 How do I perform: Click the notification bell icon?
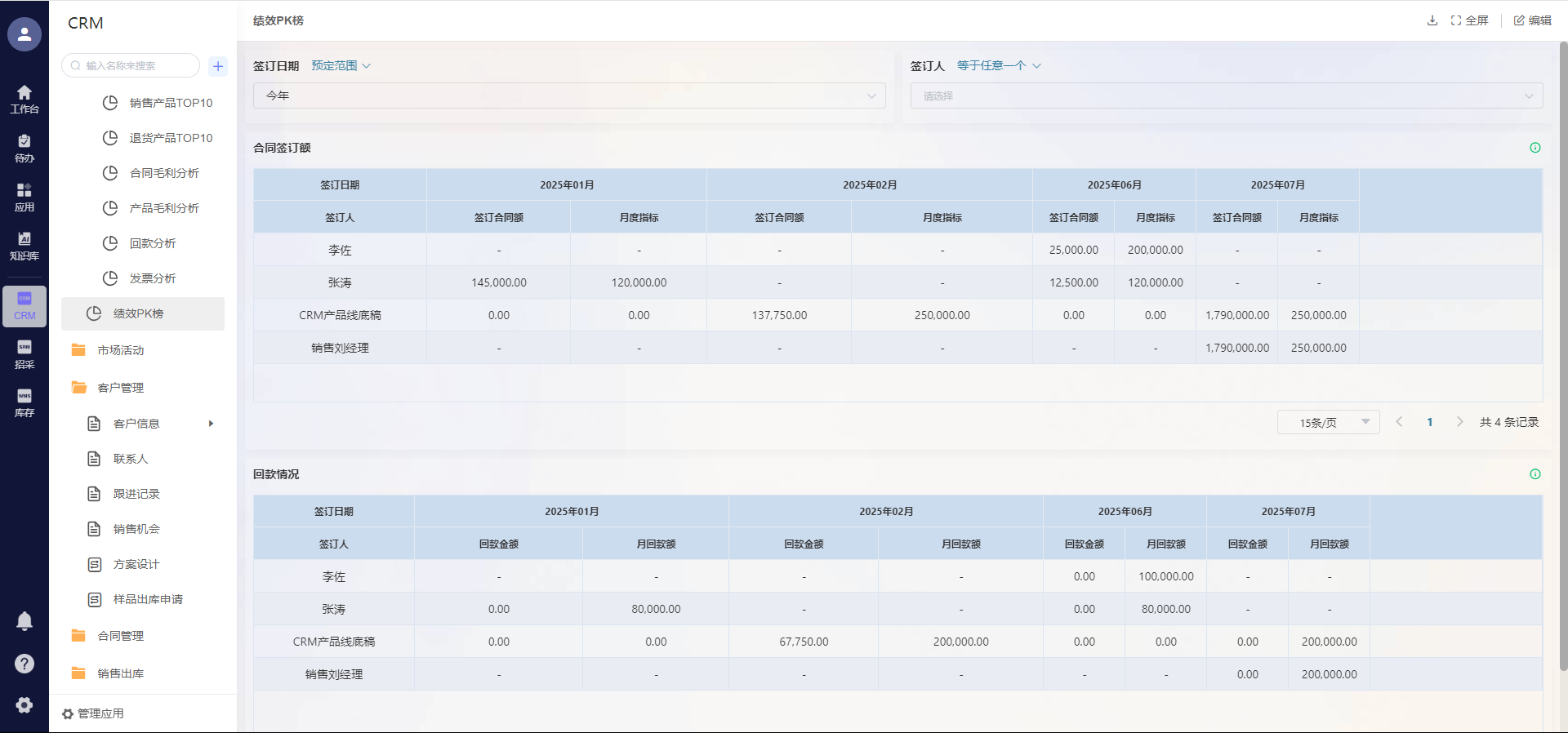click(x=24, y=621)
